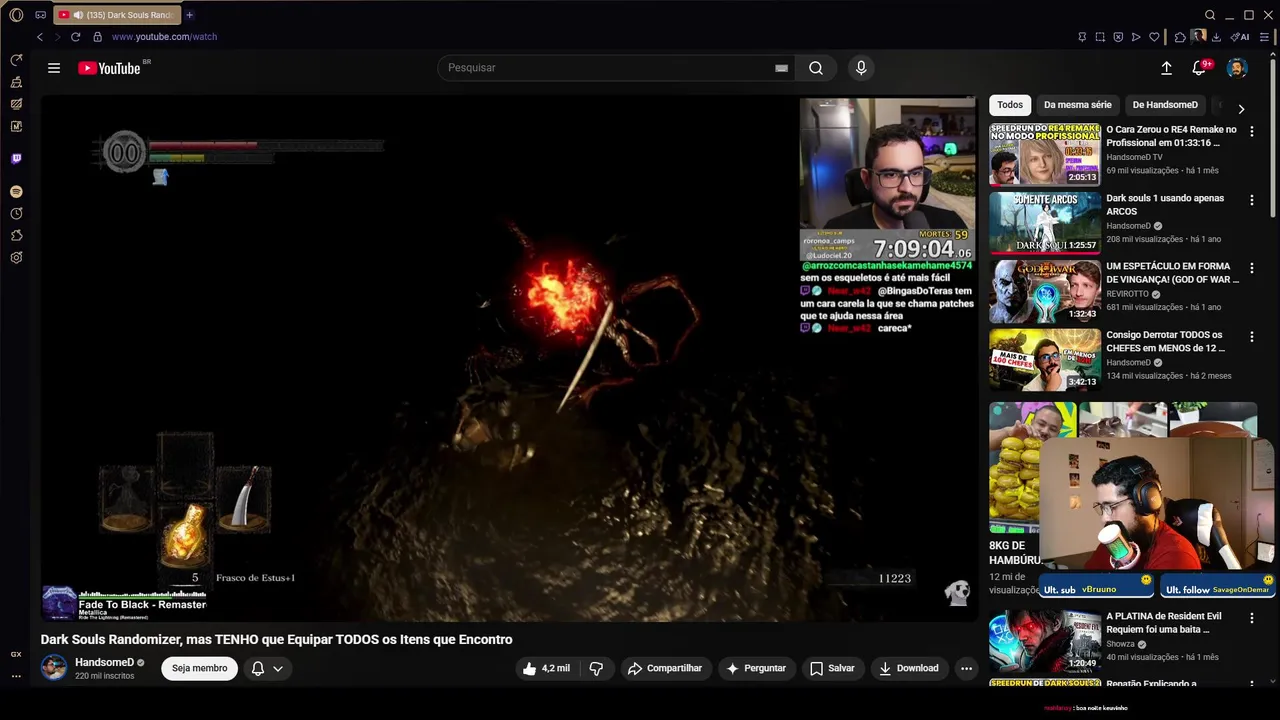Open HandsomeD channel name link
The image size is (1280, 720).
pos(104,662)
